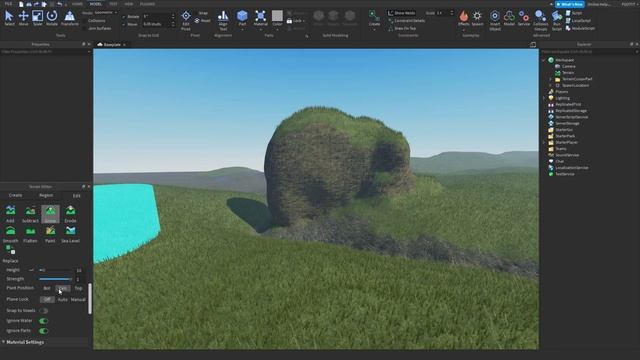This screenshot has width=640, height=360.
Task: Switch to the VIEW ribbon tab
Action: 129,4
